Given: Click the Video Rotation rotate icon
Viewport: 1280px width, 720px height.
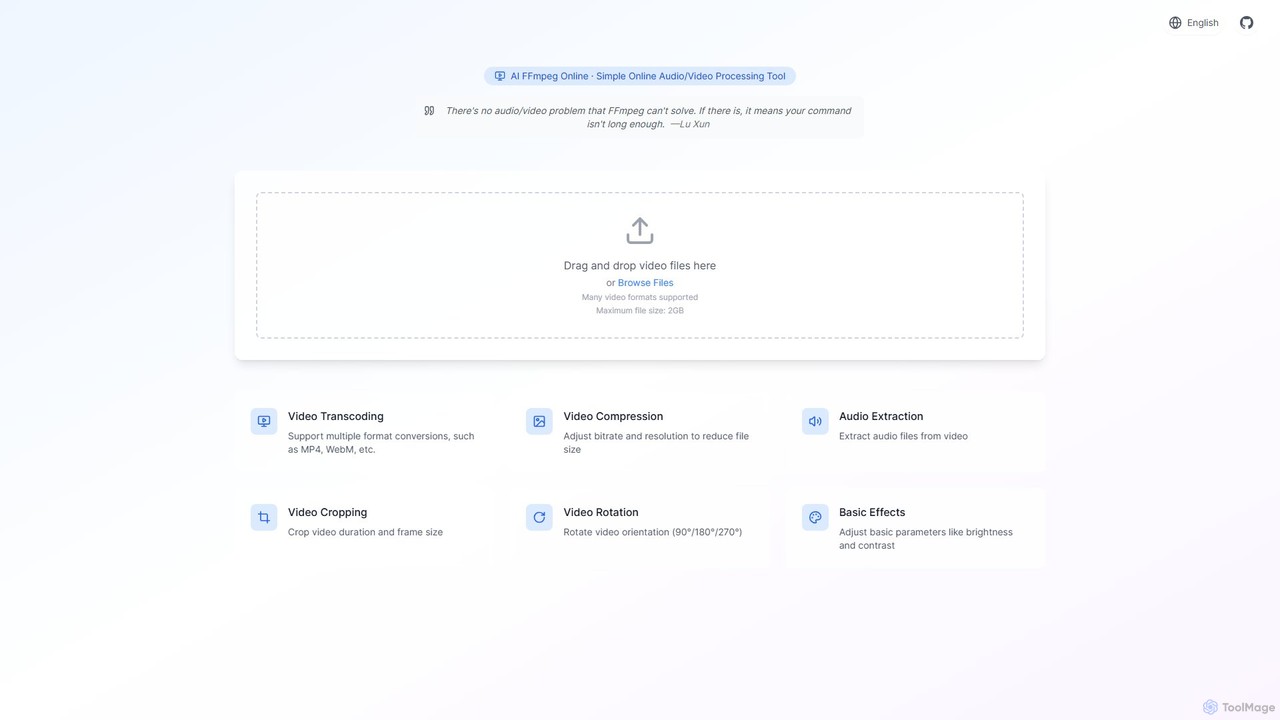Looking at the screenshot, I should pyautogui.click(x=539, y=517).
